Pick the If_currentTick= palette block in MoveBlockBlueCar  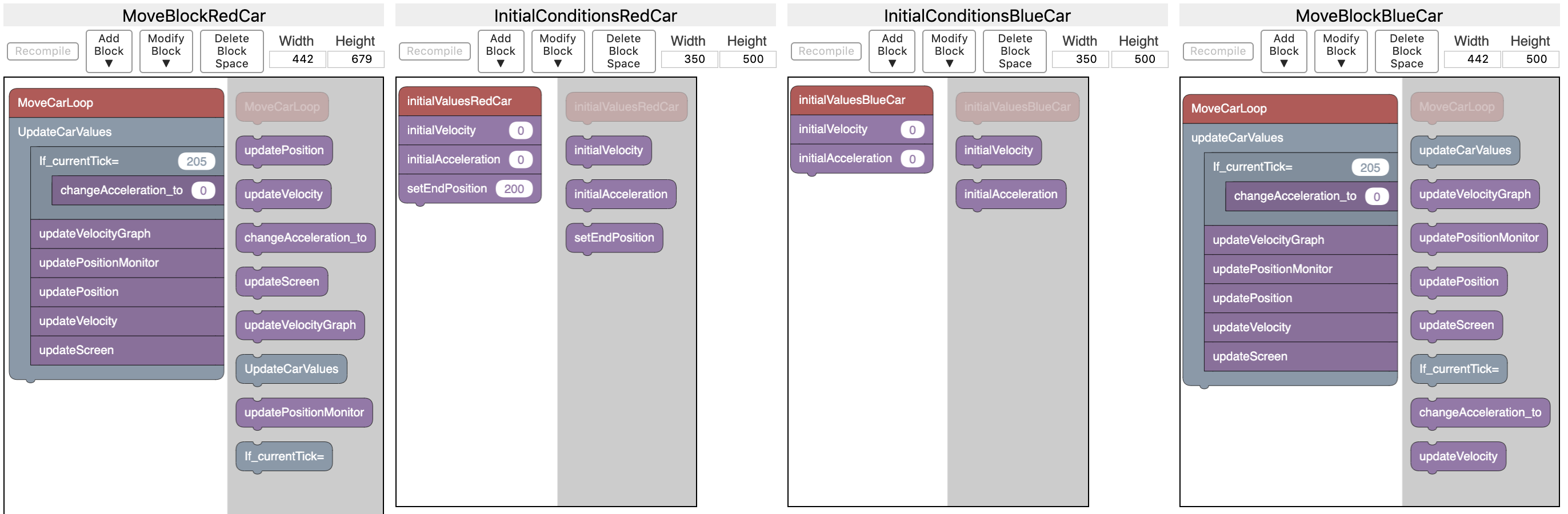coord(1458,370)
